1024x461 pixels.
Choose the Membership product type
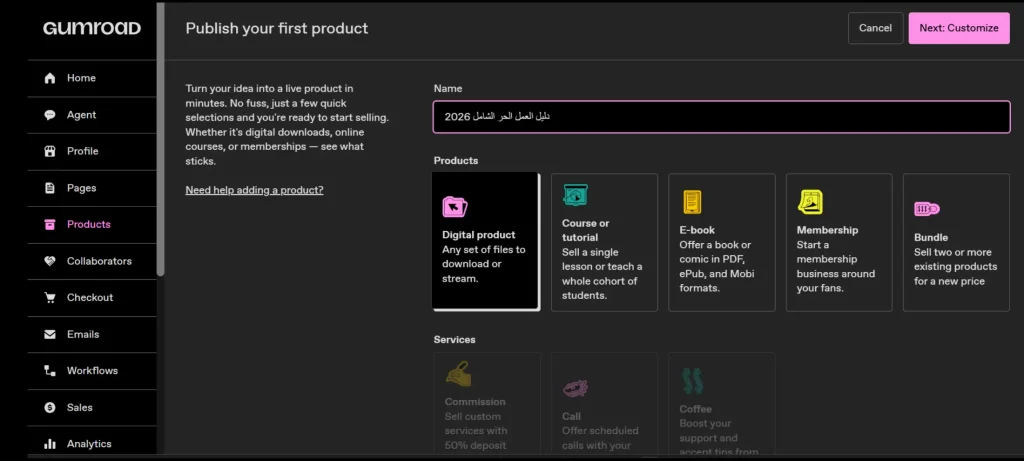(x=839, y=242)
